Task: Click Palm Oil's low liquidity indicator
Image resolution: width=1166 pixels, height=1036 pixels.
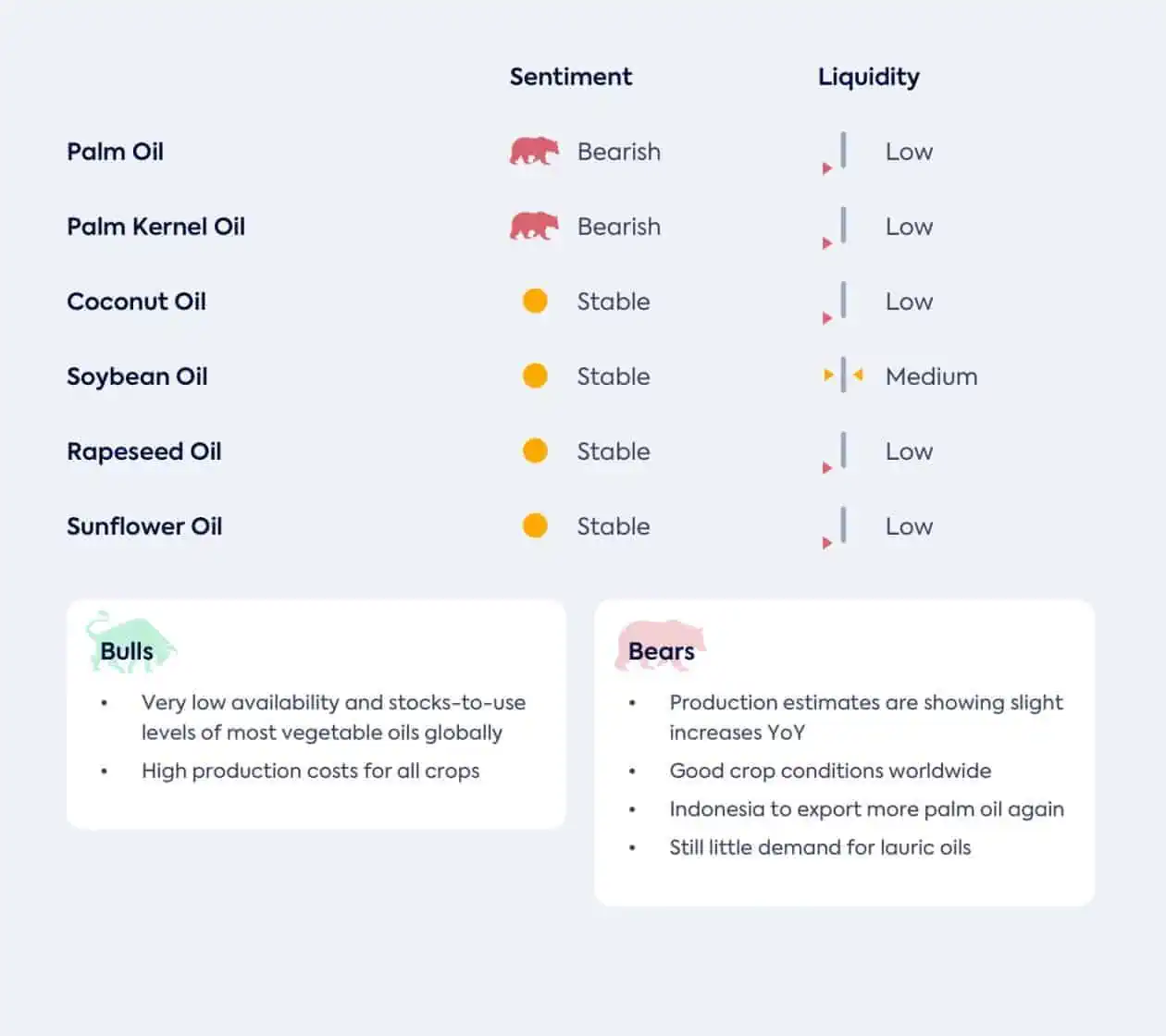Action: coord(835,153)
